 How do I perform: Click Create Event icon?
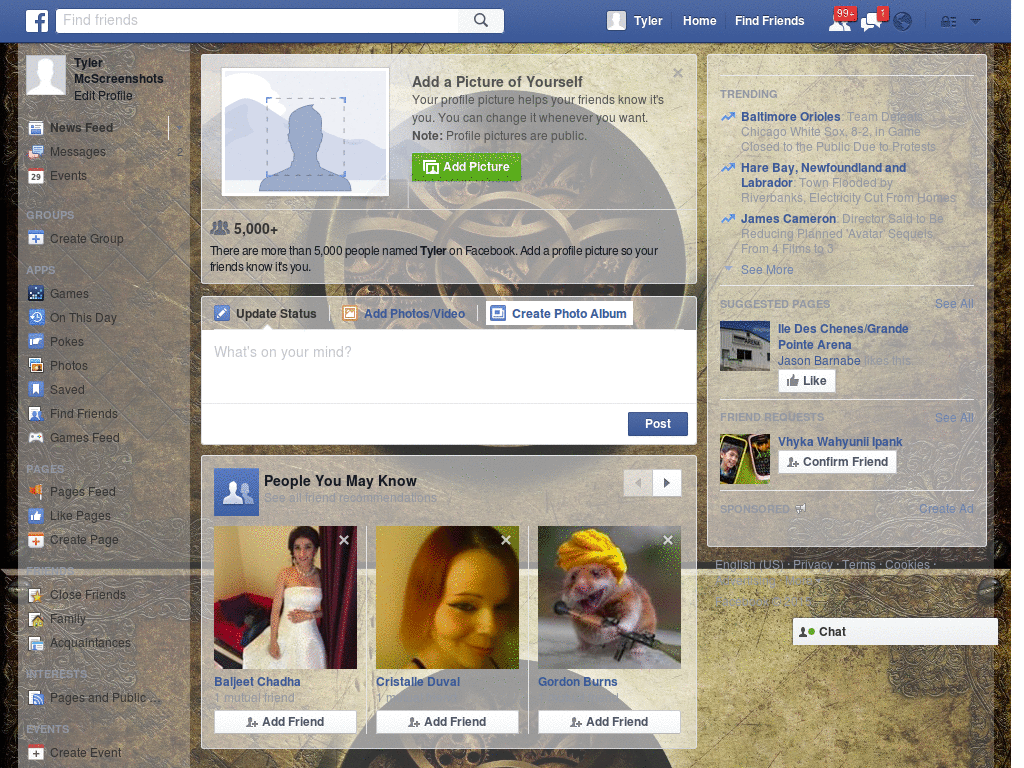tap(36, 752)
